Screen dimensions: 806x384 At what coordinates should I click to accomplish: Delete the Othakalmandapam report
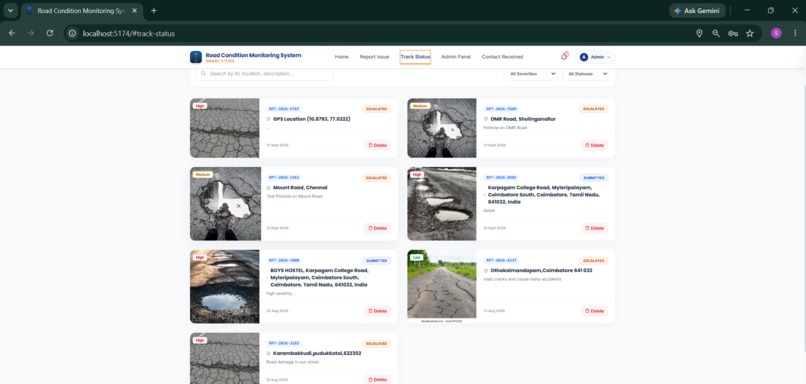(x=595, y=311)
